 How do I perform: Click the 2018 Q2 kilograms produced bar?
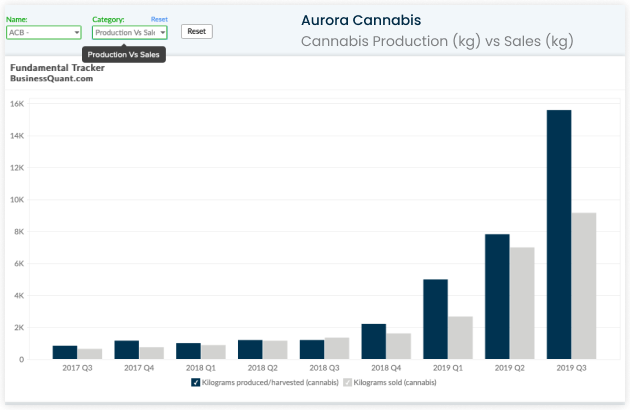tap(250, 349)
